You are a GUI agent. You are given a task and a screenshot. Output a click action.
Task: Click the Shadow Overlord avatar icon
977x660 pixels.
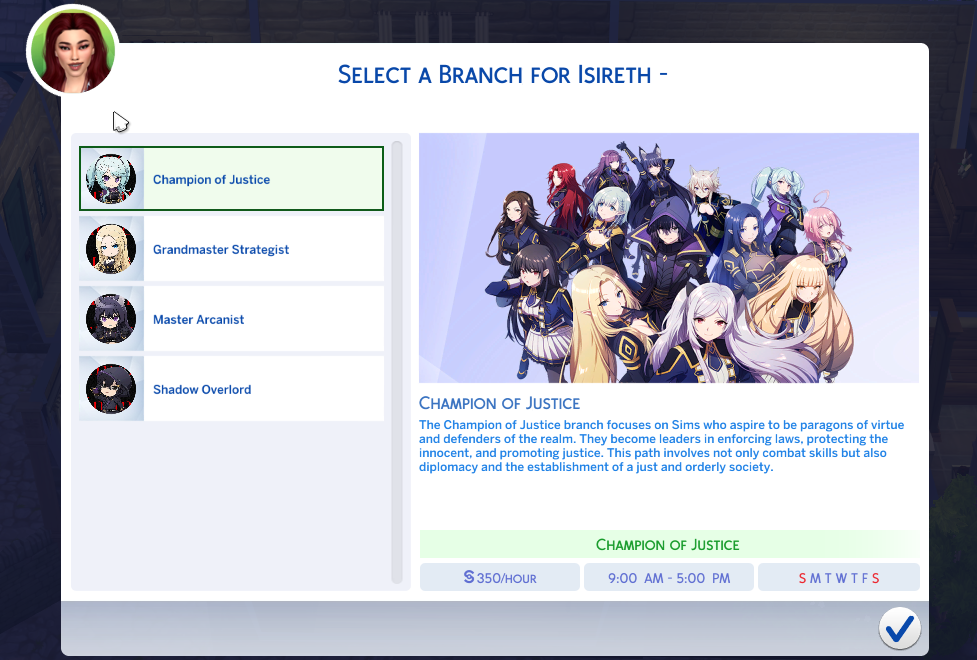pyautogui.click(x=111, y=389)
